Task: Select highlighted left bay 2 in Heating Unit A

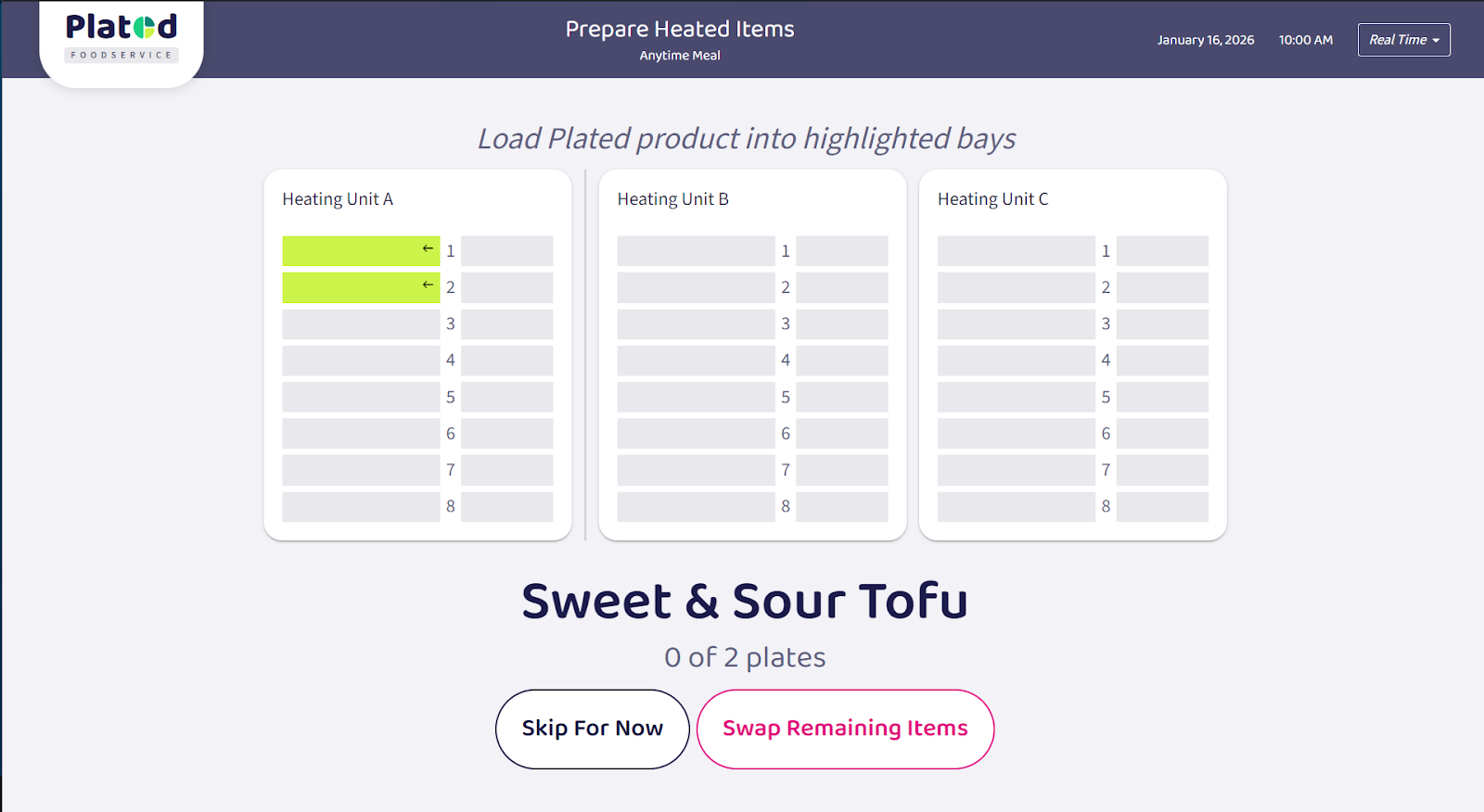Action: [352, 287]
